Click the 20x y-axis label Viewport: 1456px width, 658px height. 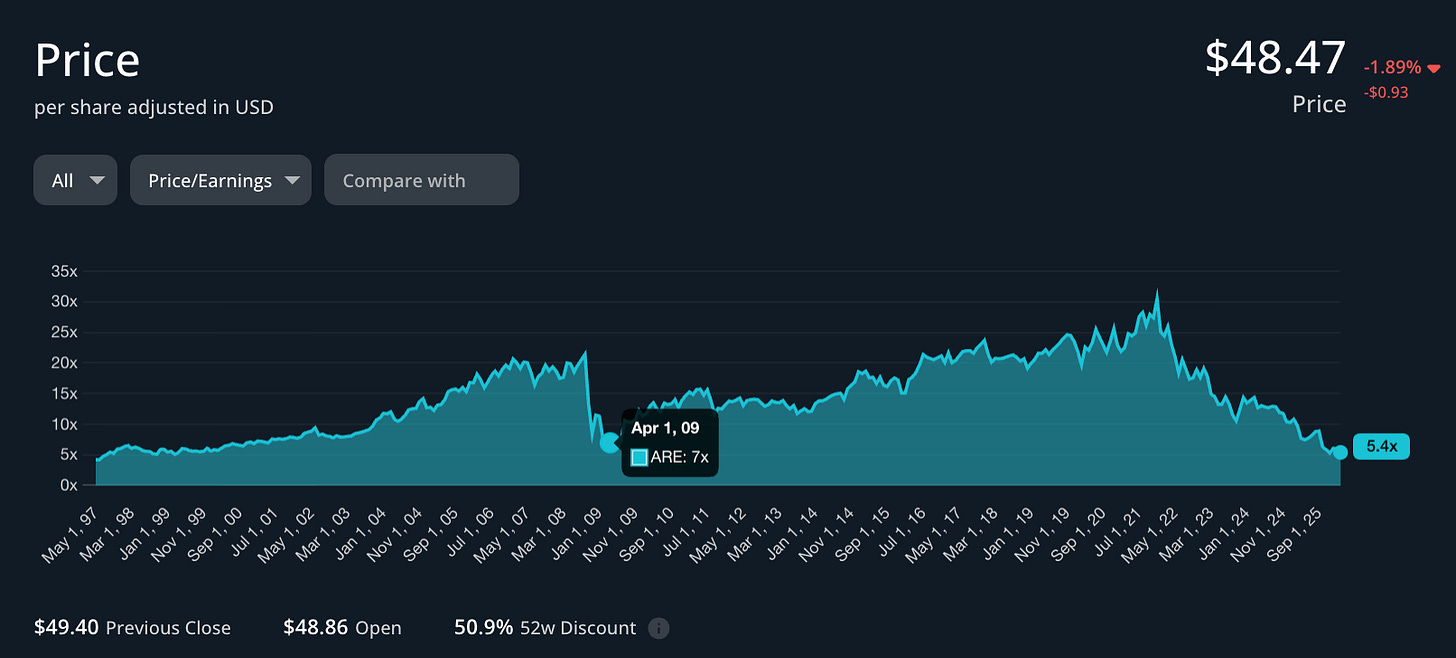coord(65,363)
